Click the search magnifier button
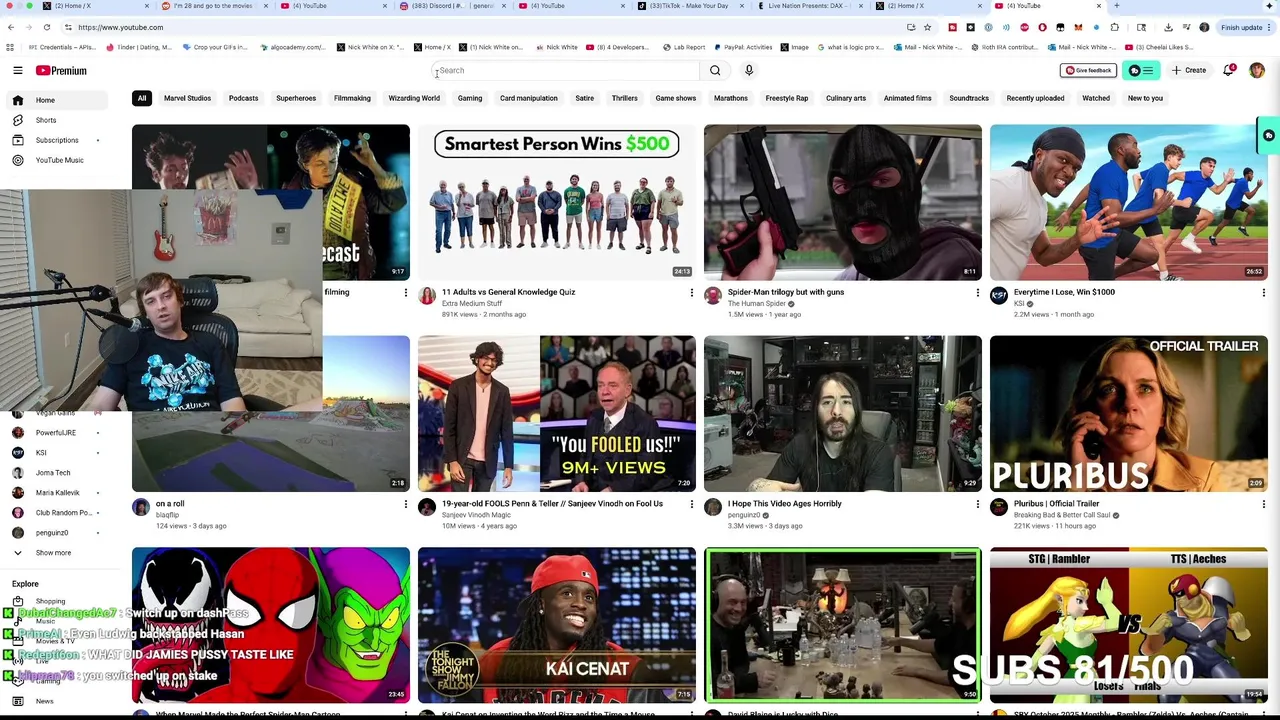 715,70
